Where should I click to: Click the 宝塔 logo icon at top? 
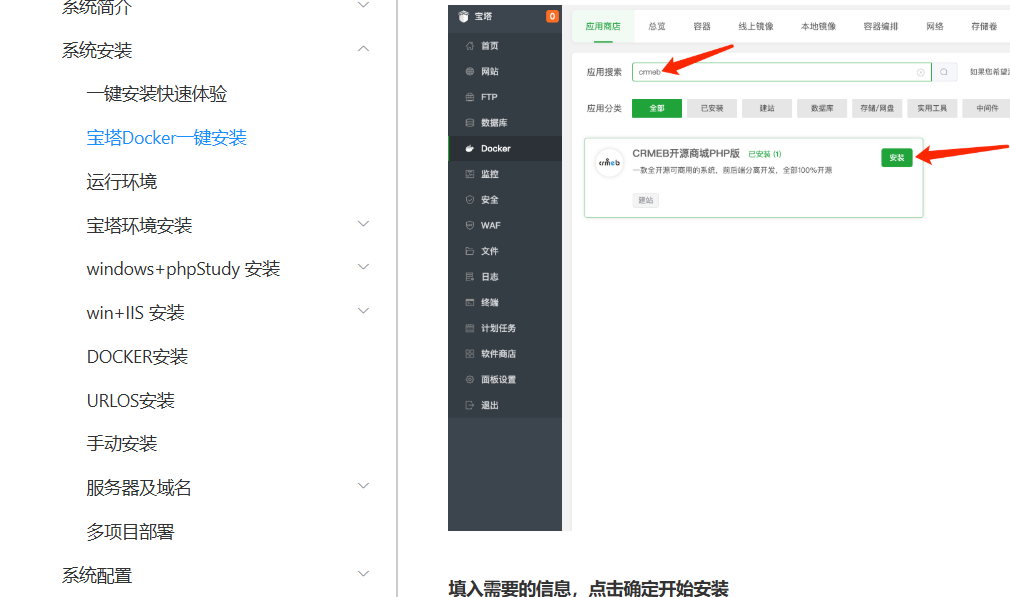[463, 16]
